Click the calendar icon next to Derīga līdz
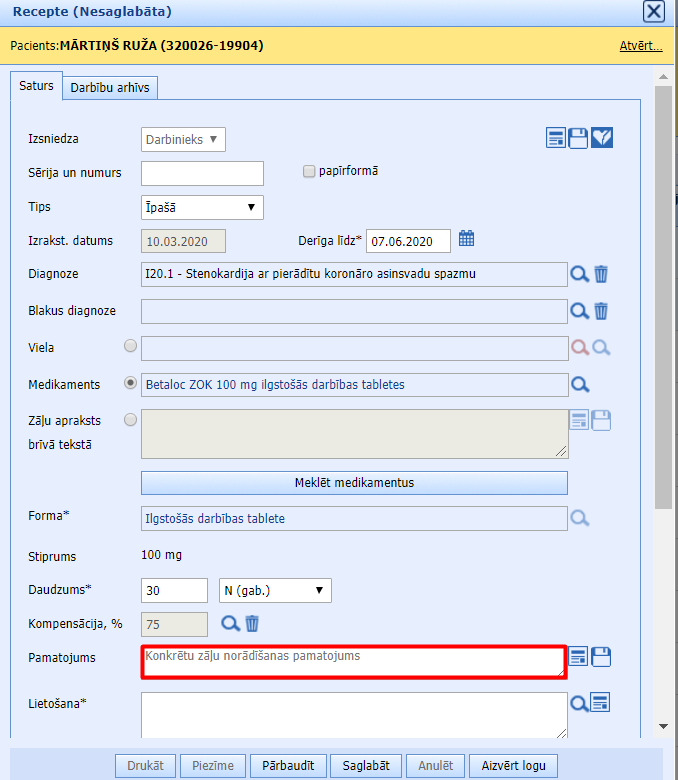678x780 pixels. (x=466, y=239)
